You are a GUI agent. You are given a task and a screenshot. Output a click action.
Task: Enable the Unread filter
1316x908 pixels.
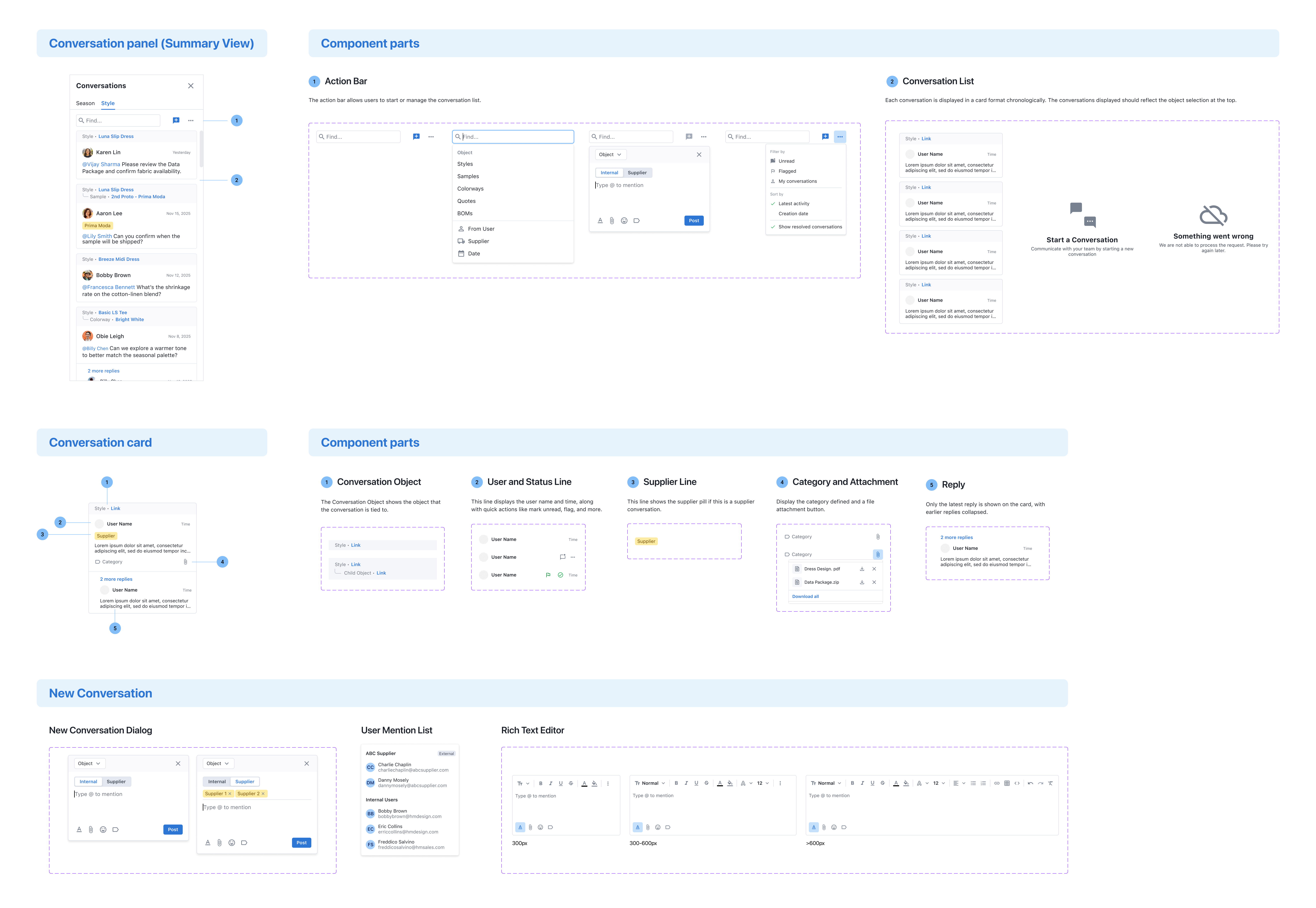(786, 161)
